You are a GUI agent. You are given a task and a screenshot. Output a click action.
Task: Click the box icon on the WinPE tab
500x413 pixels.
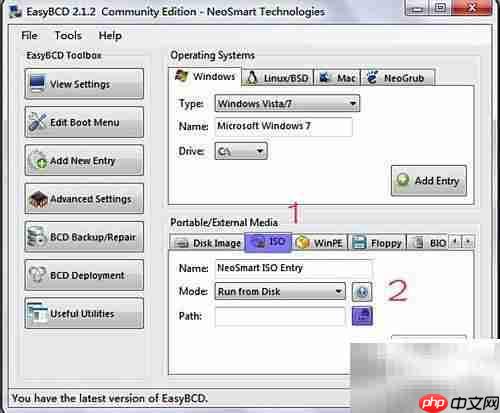coord(303,243)
